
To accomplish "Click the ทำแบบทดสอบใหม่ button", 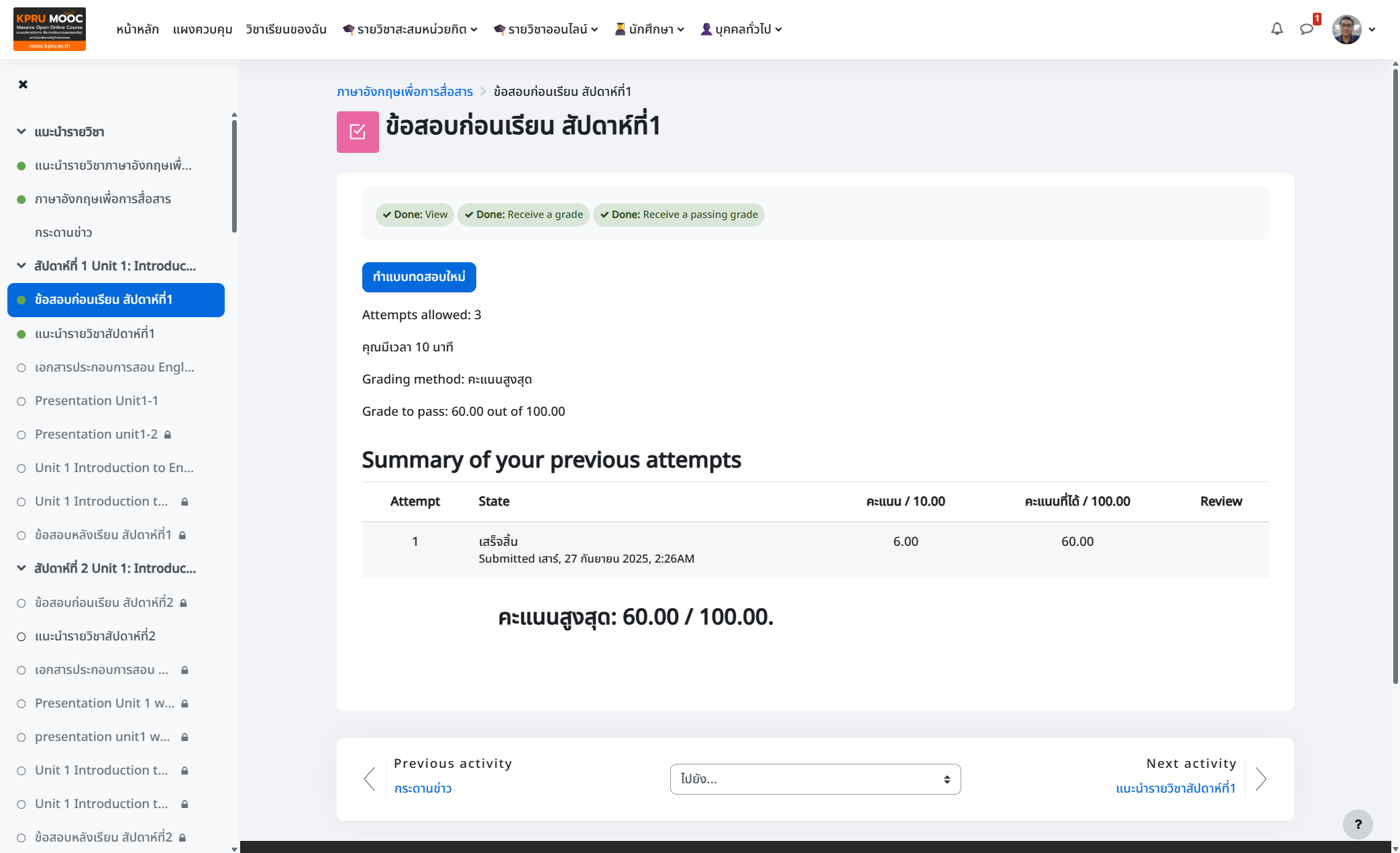I will pyautogui.click(x=419, y=277).
